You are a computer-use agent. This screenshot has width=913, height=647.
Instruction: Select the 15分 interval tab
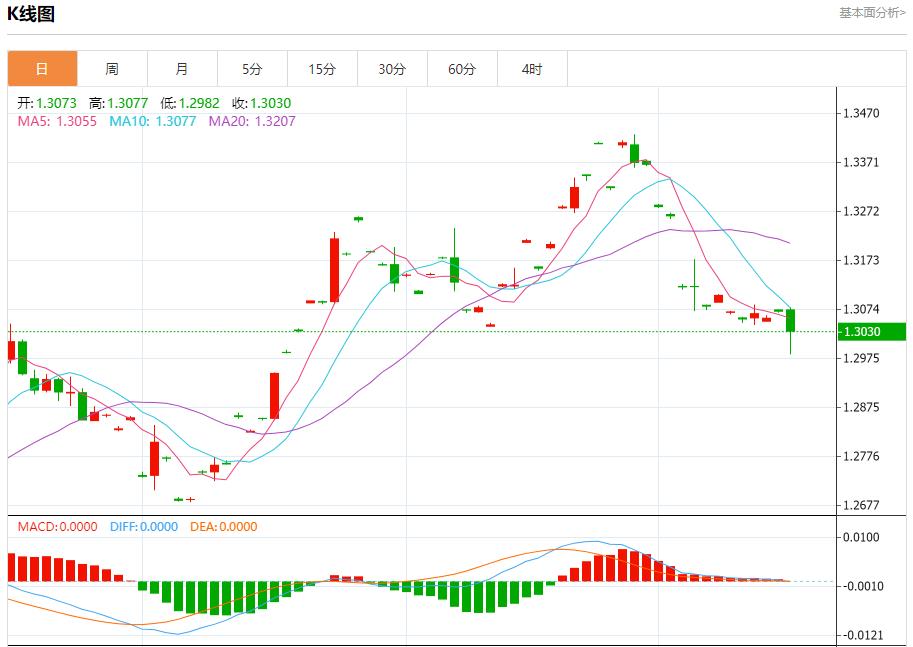tap(322, 69)
